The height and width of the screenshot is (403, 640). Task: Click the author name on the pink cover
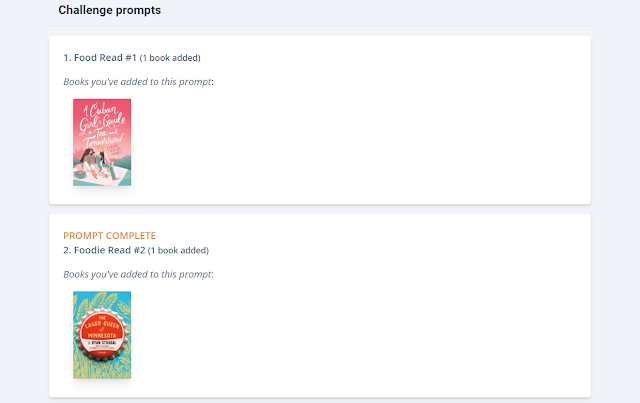tap(114, 149)
